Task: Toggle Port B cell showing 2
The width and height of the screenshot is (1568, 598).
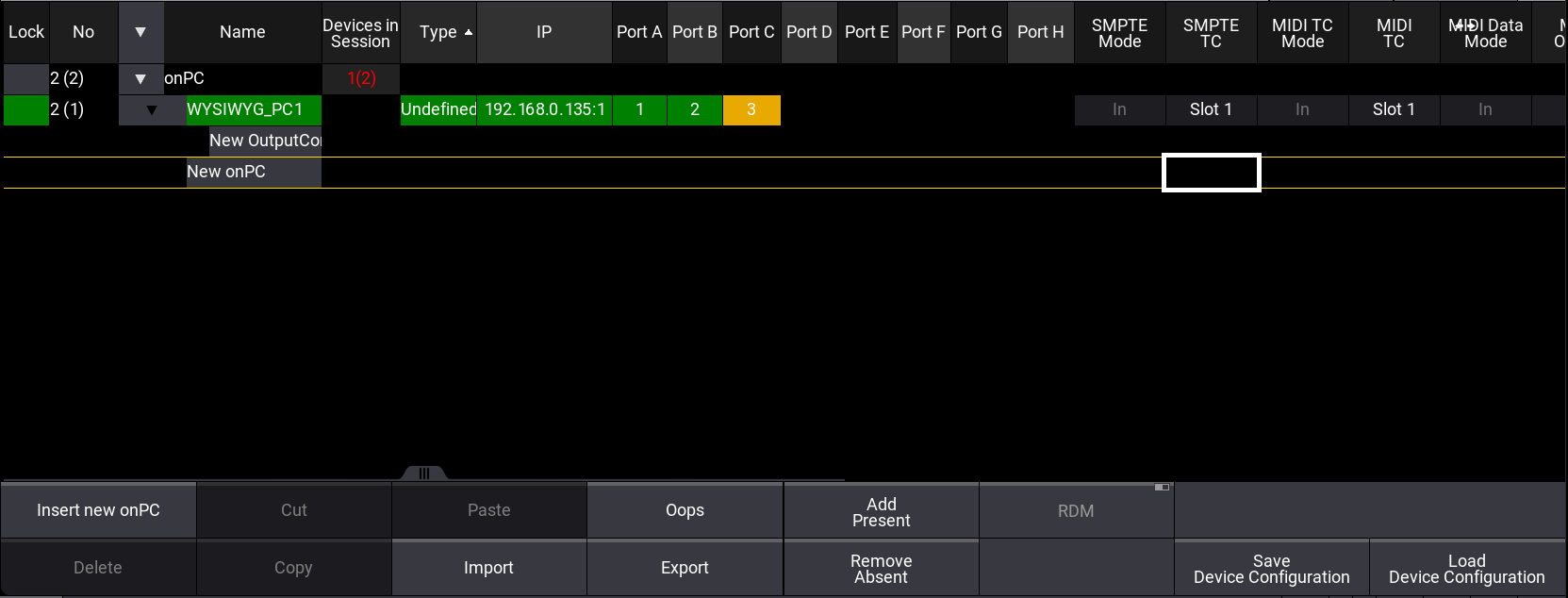Action: point(695,110)
